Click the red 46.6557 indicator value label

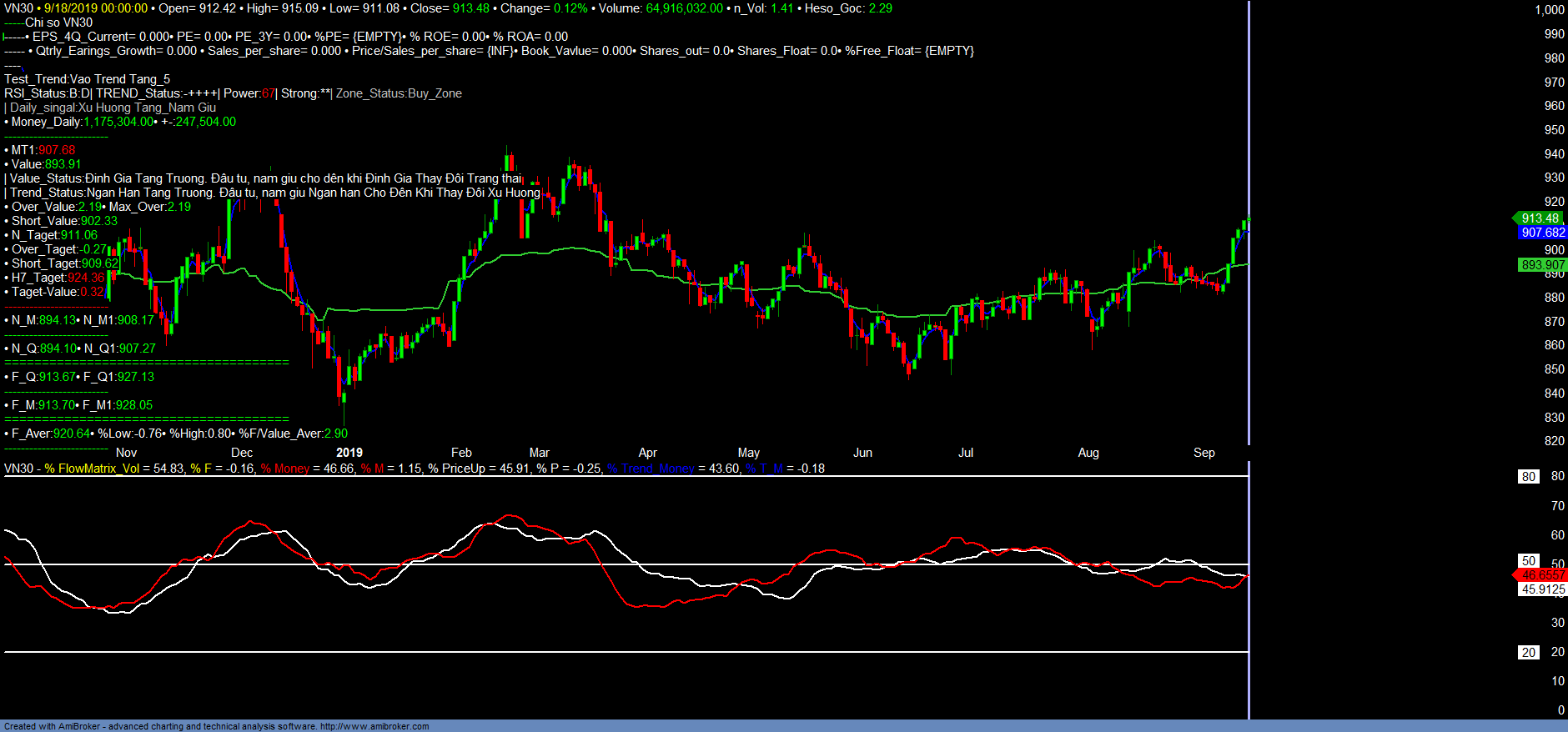click(1542, 575)
